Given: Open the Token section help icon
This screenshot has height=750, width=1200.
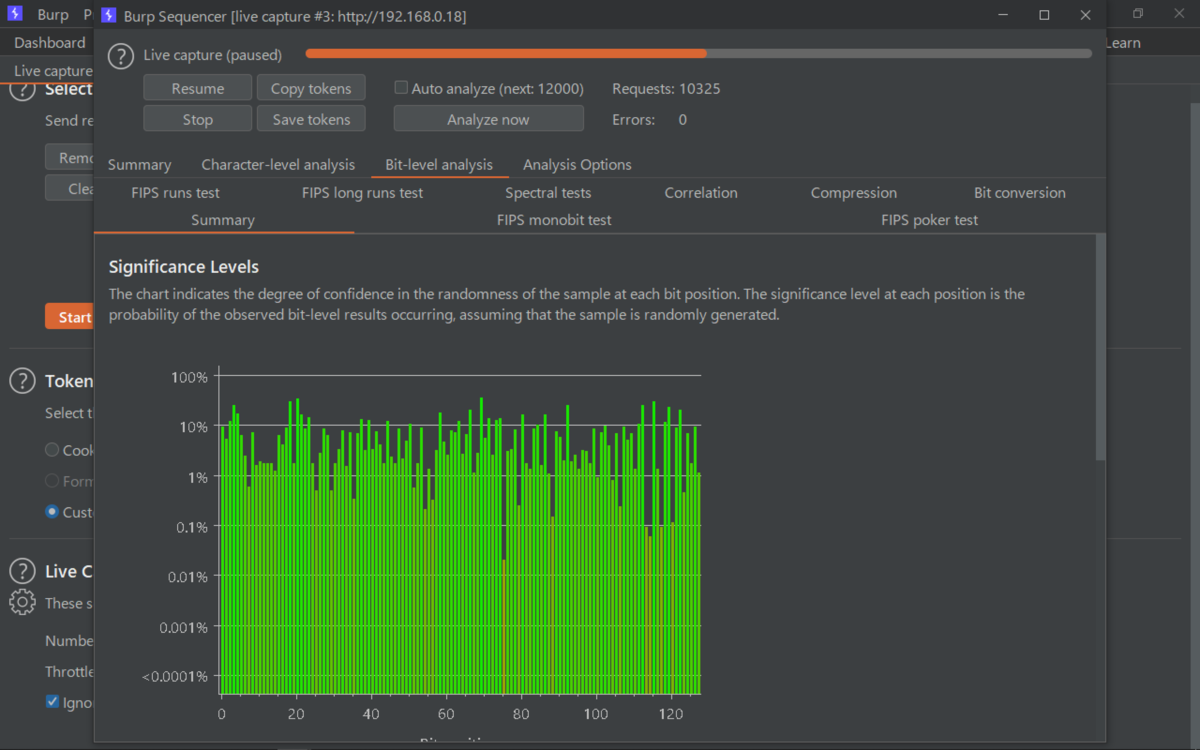Looking at the screenshot, I should [22, 381].
